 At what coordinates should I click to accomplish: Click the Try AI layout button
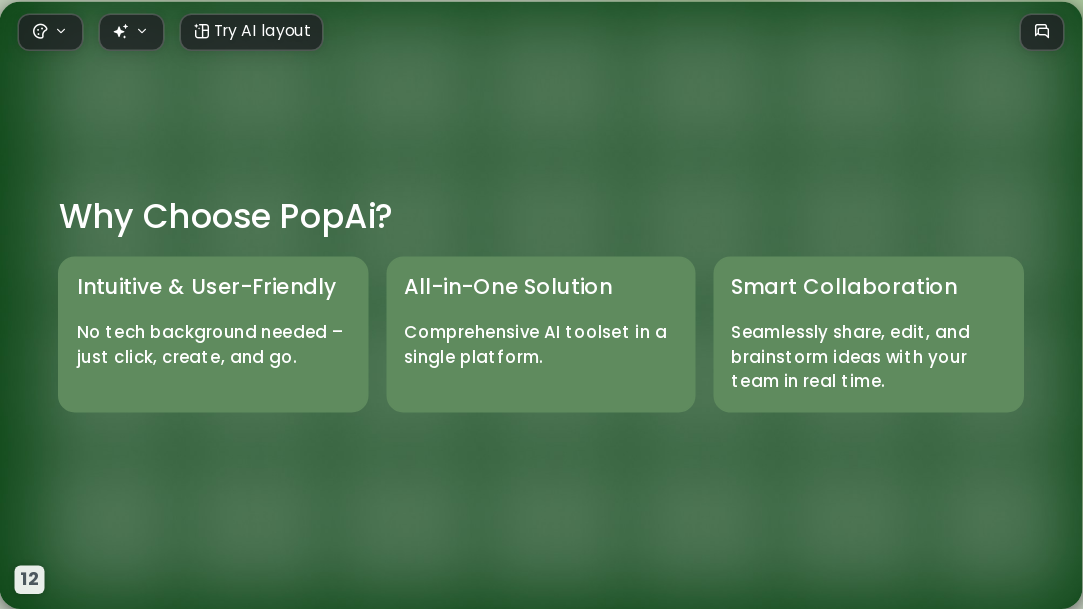point(251,32)
